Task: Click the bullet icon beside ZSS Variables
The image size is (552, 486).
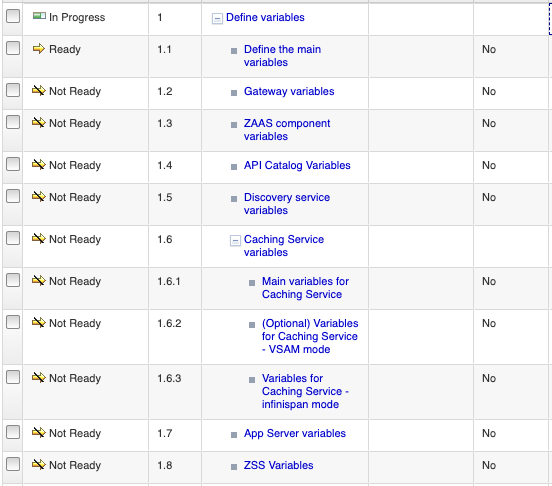Action: [234, 467]
